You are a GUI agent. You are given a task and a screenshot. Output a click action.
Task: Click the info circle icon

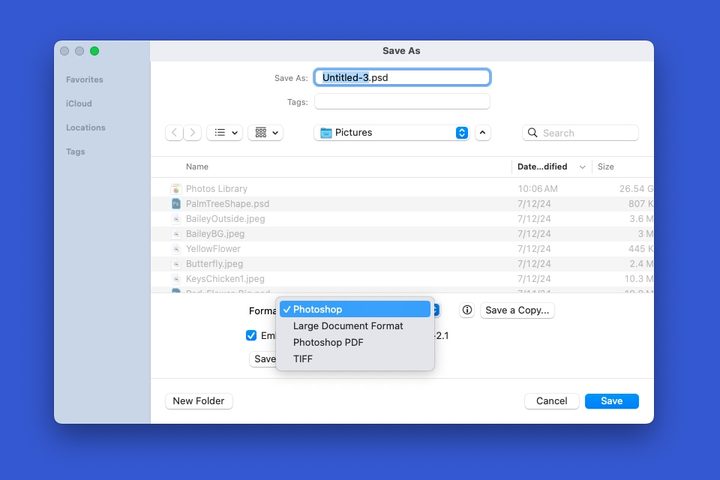467,310
